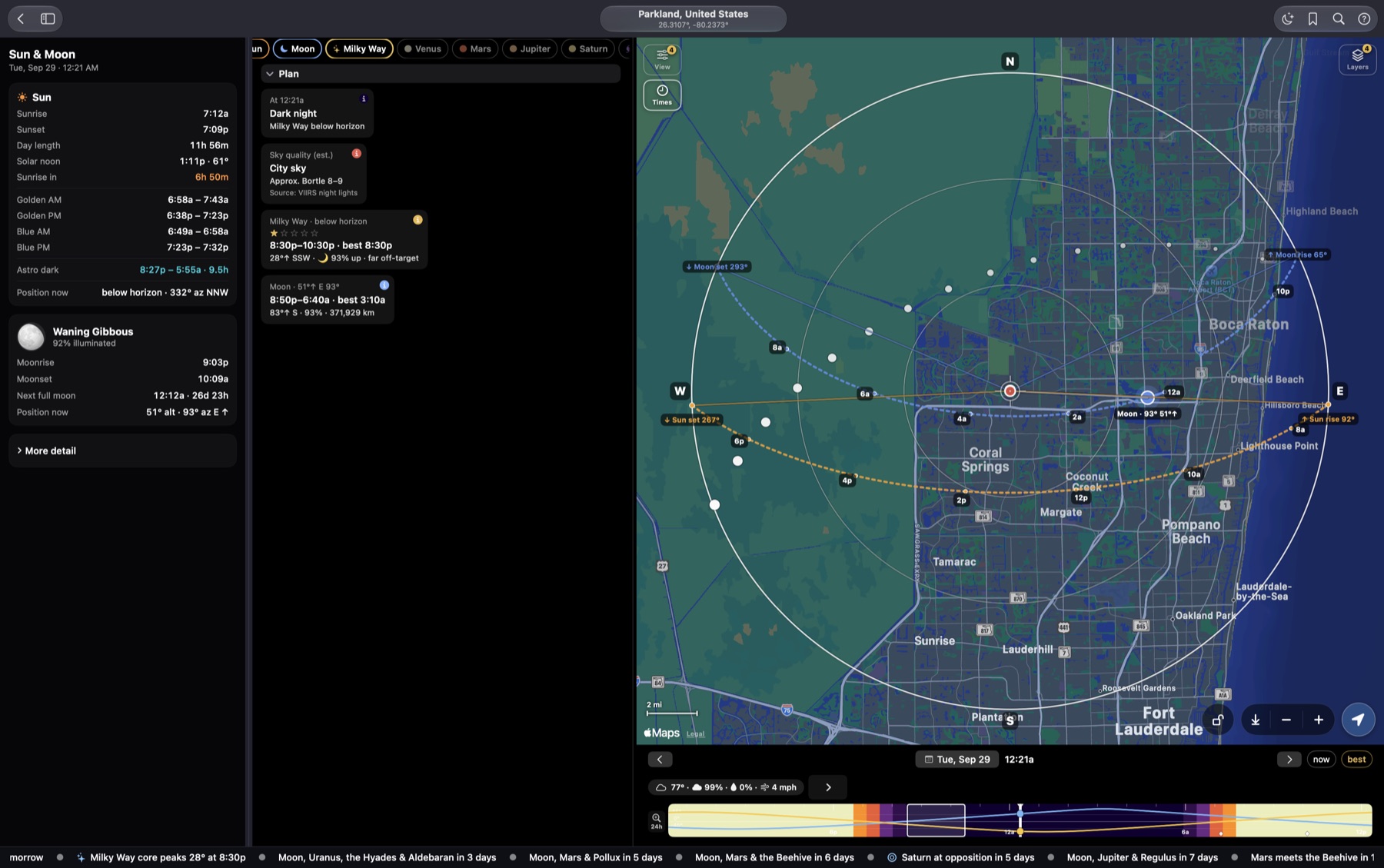Toggle the Jupiter filter chip
This screenshot has width=1384, height=868.
click(x=530, y=48)
